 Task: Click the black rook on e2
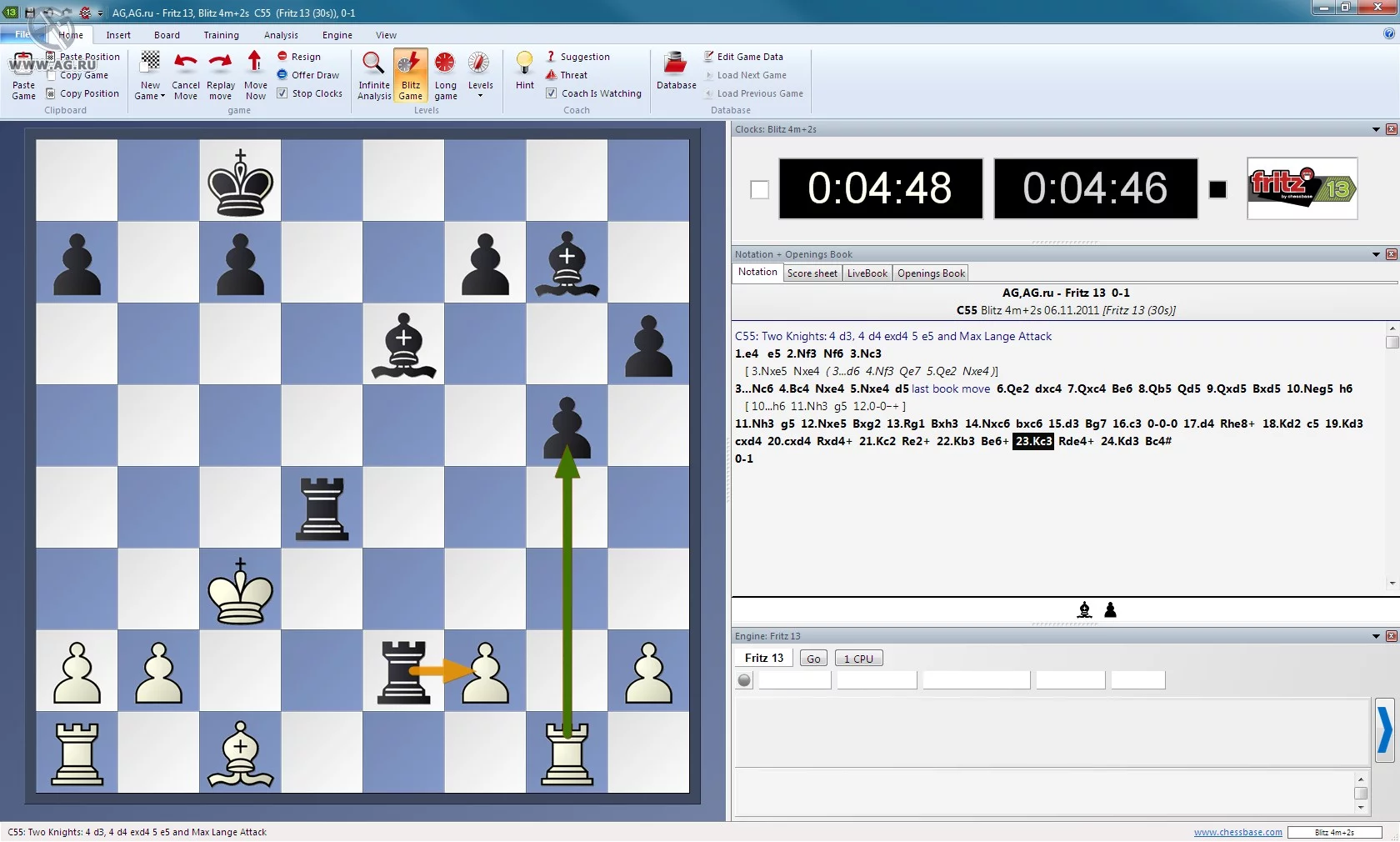(403, 671)
